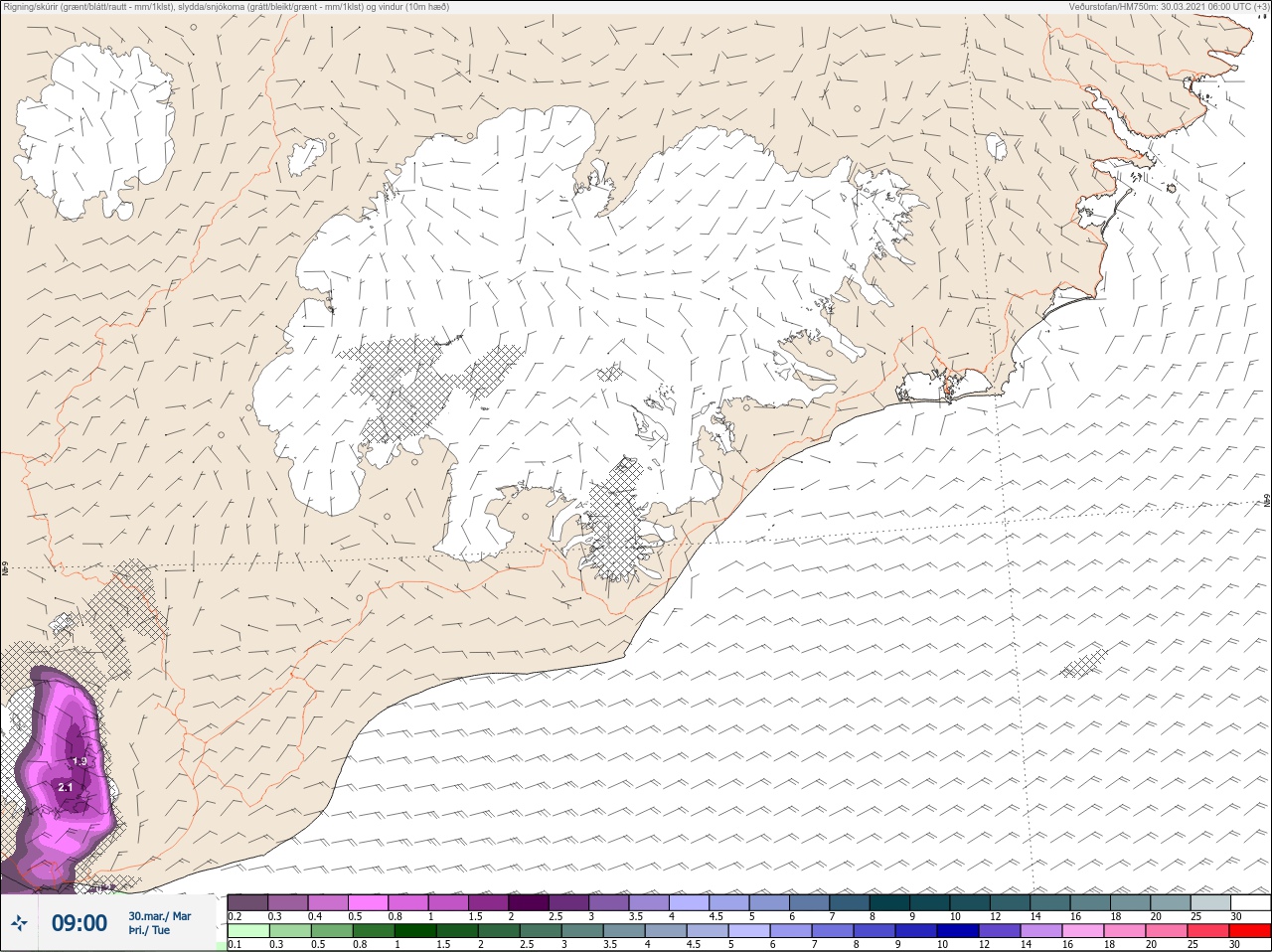This screenshot has width=1272, height=952.
Task: Click the 2.1 precipitation value on the map
Action: tap(66, 787)
